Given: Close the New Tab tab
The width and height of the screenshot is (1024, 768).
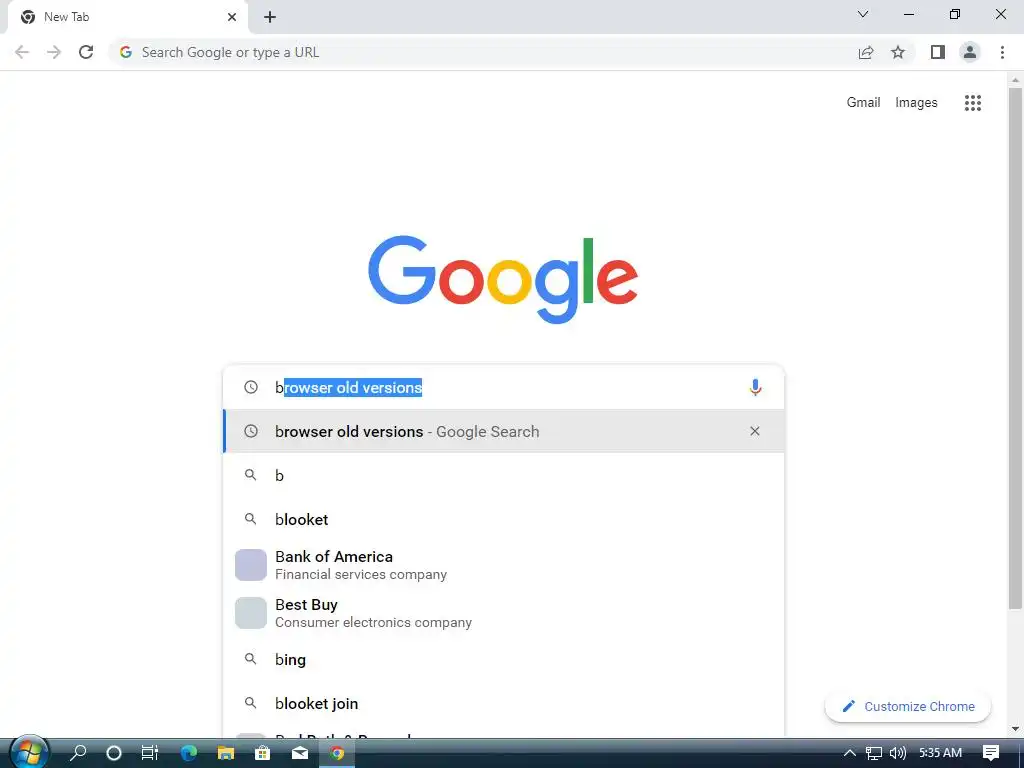Looking at the screenshot, I should click(232, 17).
